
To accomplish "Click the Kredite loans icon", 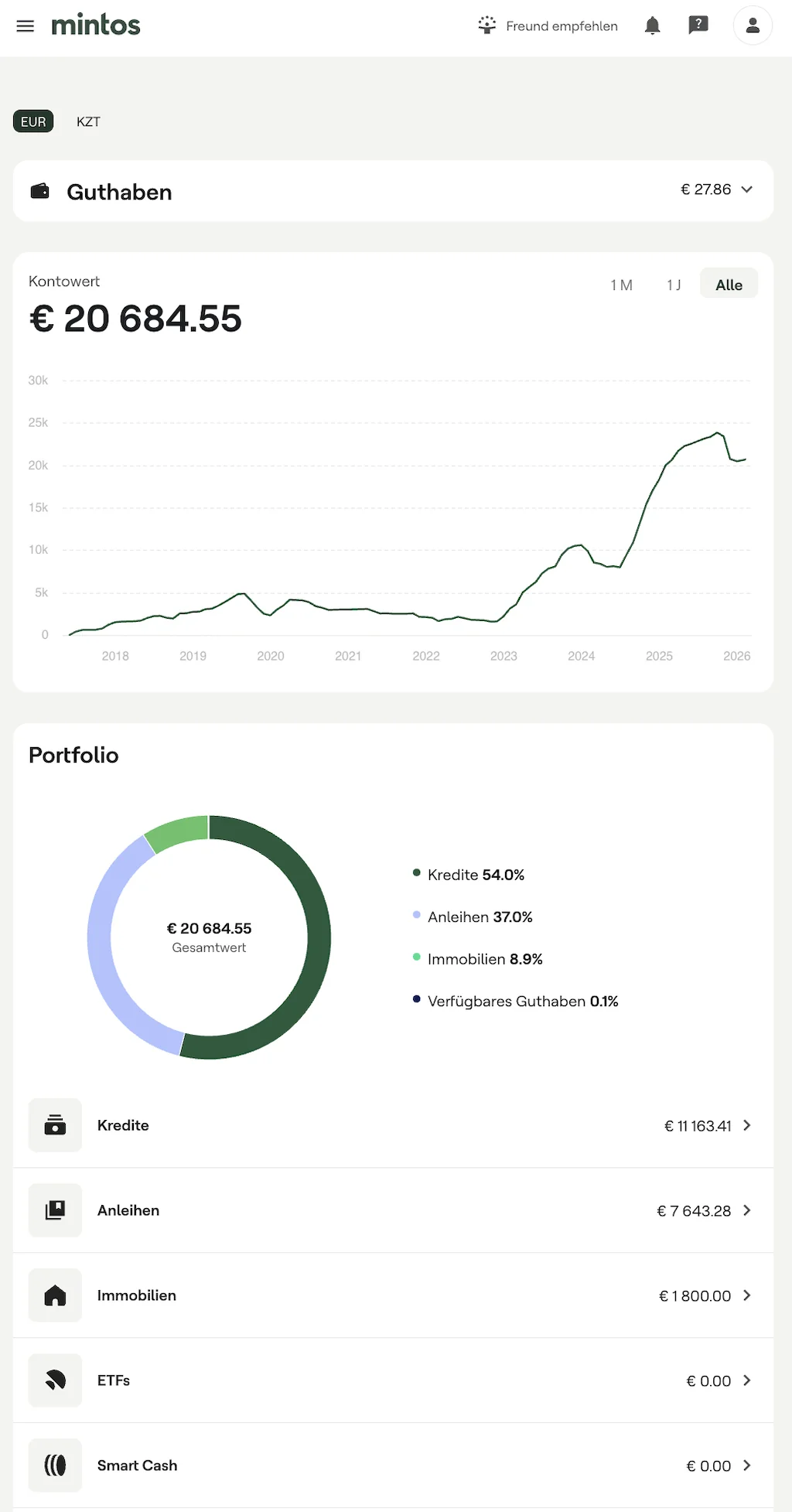I will (55, 1125).
